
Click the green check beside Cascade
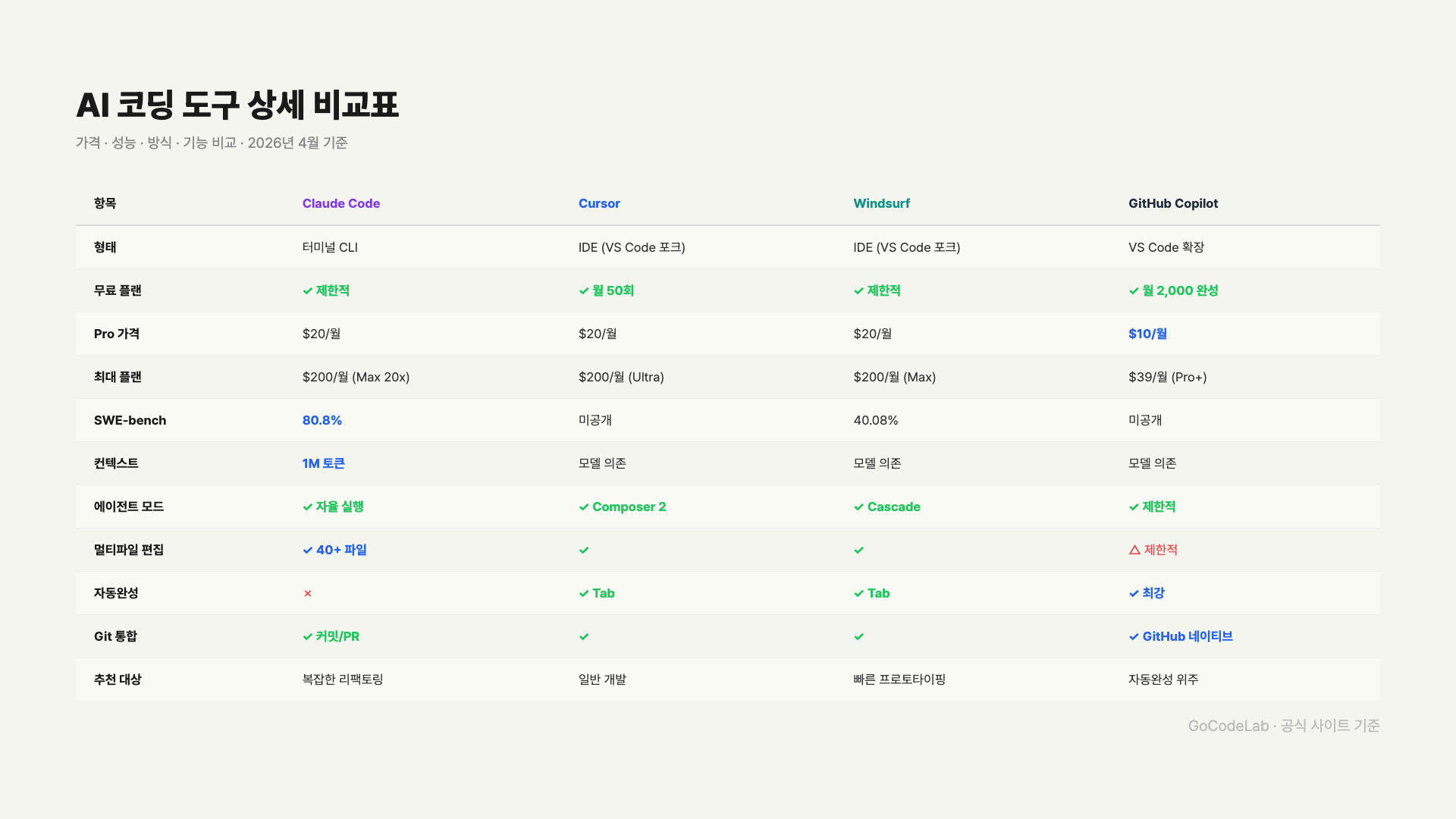pyautogui.click(x=858, y=507)
